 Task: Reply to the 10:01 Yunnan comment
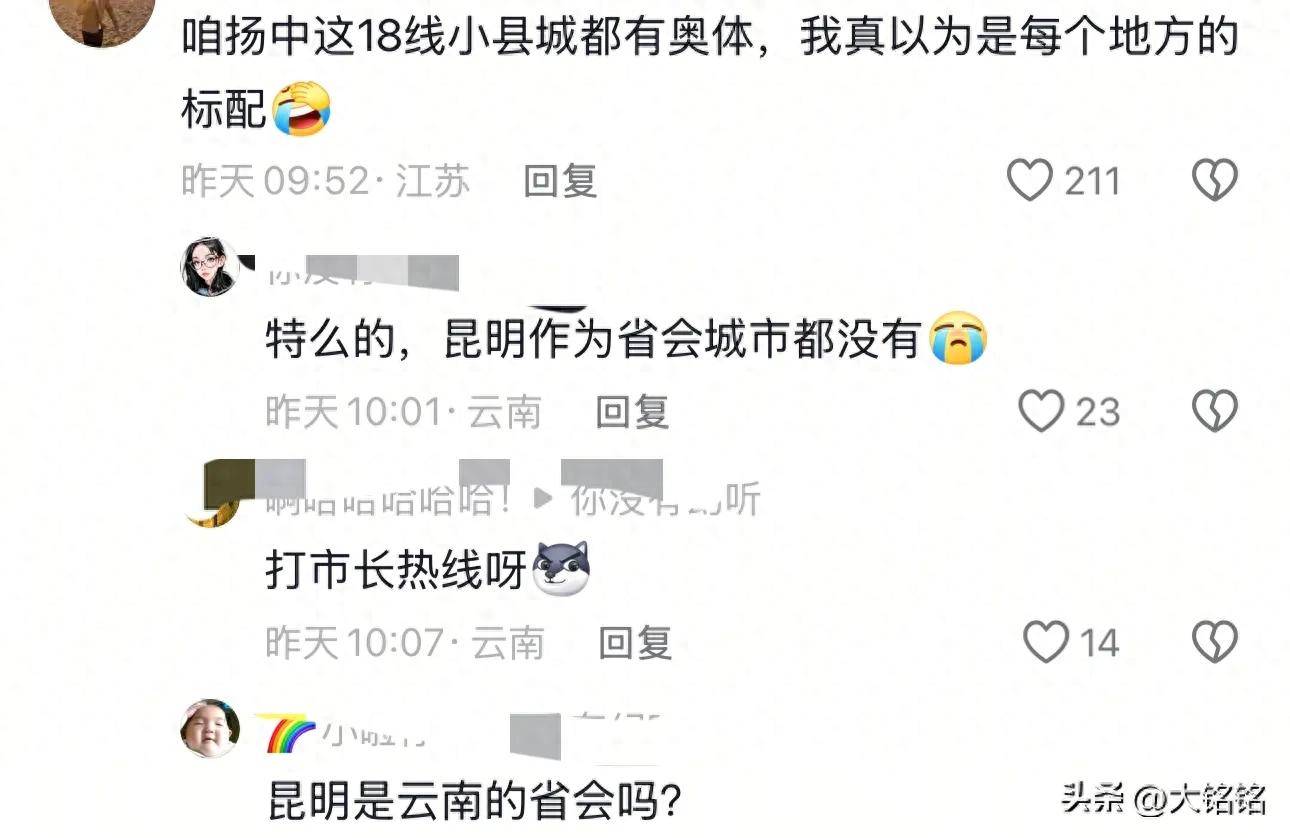pos(632,411)
